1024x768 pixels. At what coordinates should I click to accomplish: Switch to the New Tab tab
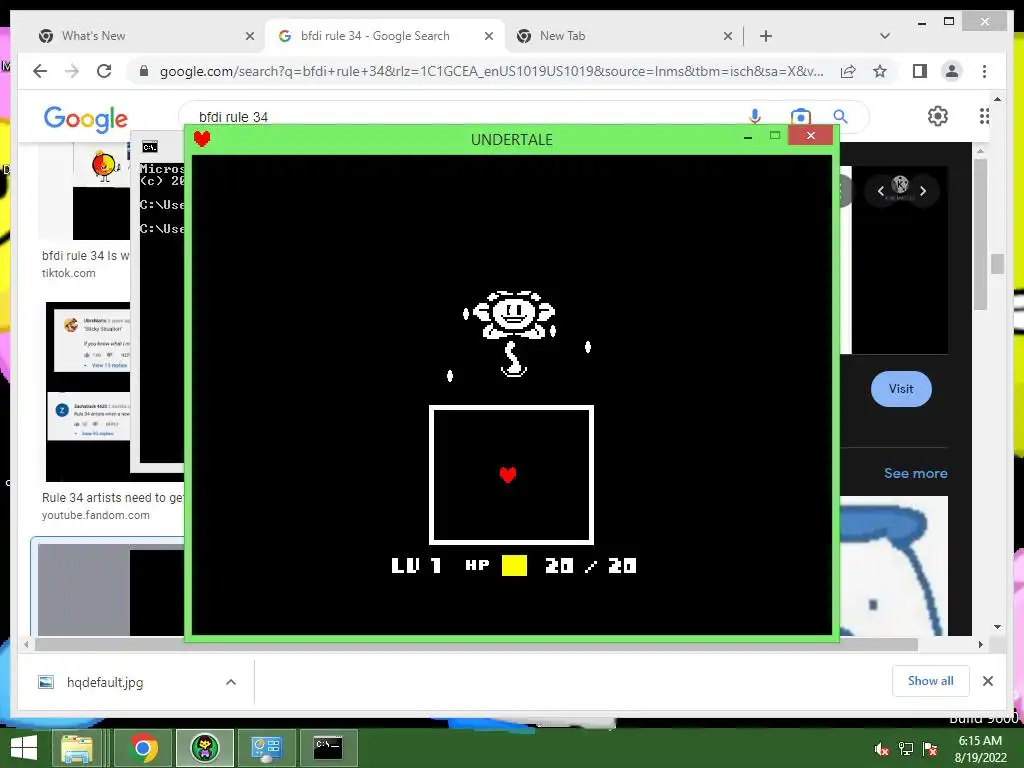[562, 36]
